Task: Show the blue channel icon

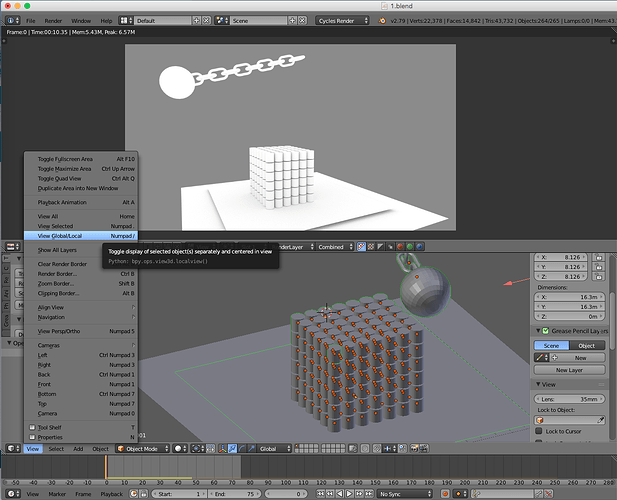Action: (419, 247)
